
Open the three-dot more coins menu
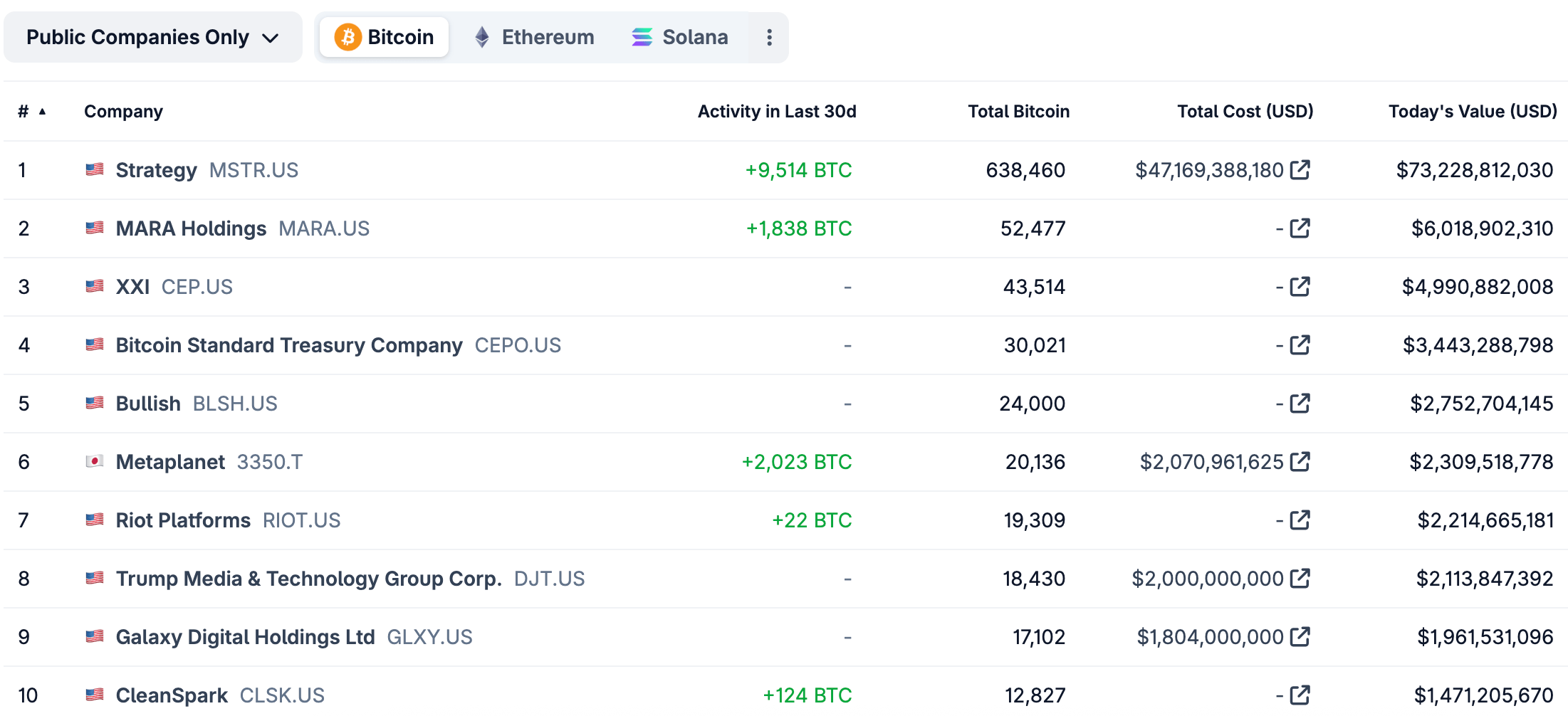pos(770,37)
